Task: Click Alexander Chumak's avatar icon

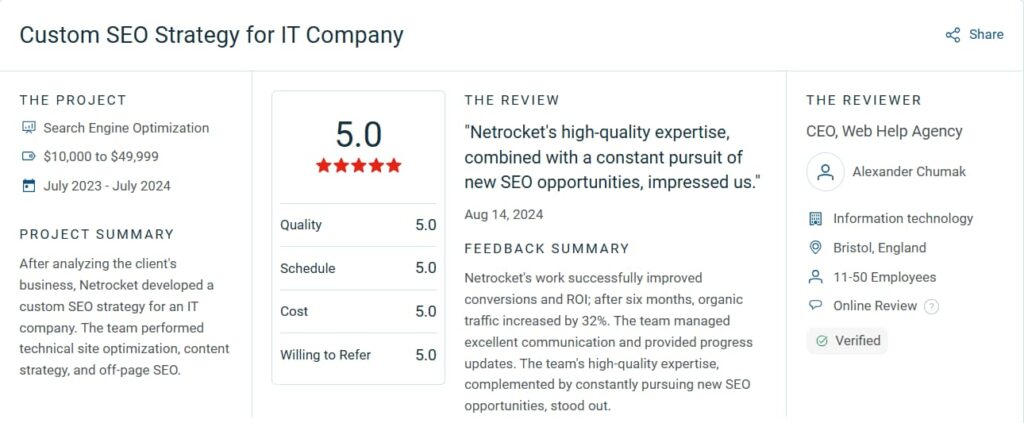Action: click(x=825, y=172)
